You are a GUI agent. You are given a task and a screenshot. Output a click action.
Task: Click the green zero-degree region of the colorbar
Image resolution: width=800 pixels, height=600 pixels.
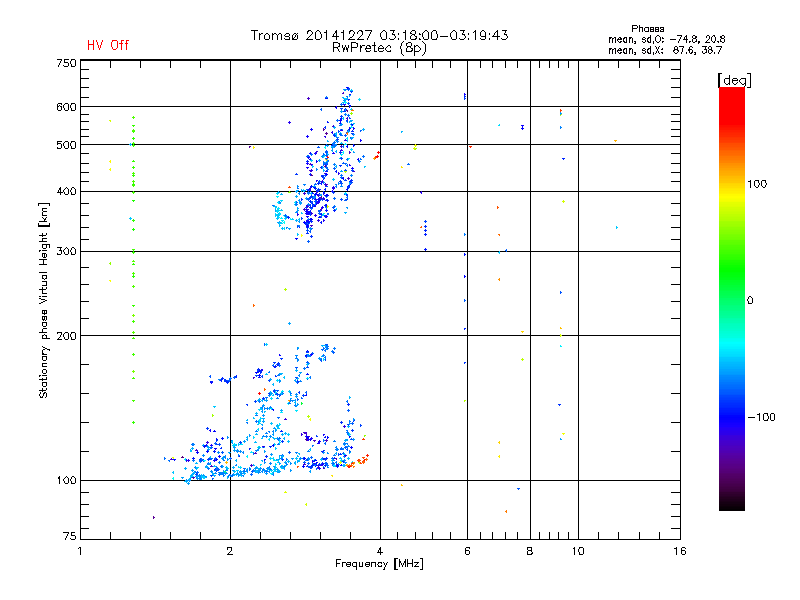click(732, 299)
